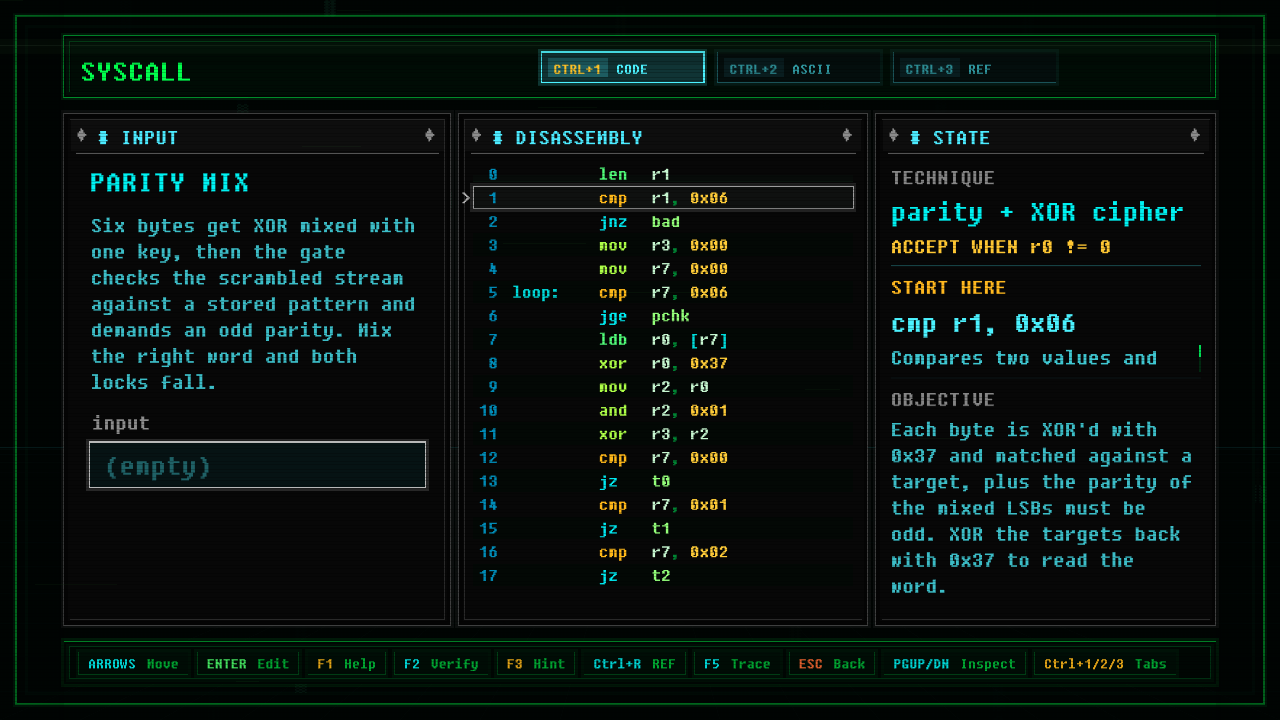Image resolution: width=1280 pixels, height=720 pixels.
Task: Select line 8 'xor r0, 0x37'
Action: [x=663, y=364]
